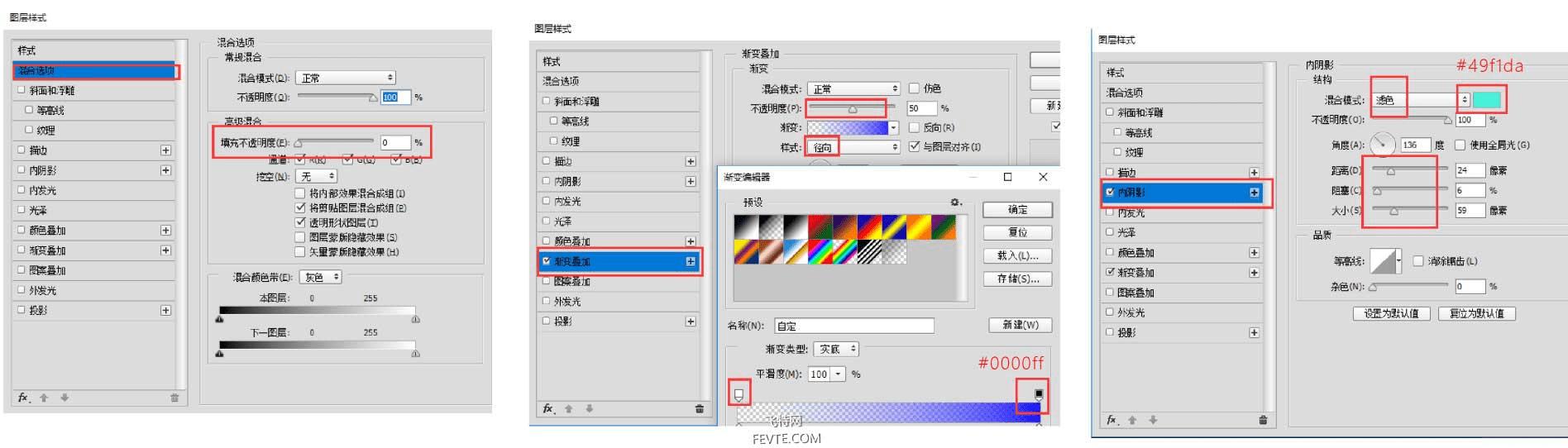The width and height of the screenshot is (1568, 448).
Task: Open 混合模式 dropdown in Gradient Overlay dialog
Action: pyautogui.click(x=853, y=88)
